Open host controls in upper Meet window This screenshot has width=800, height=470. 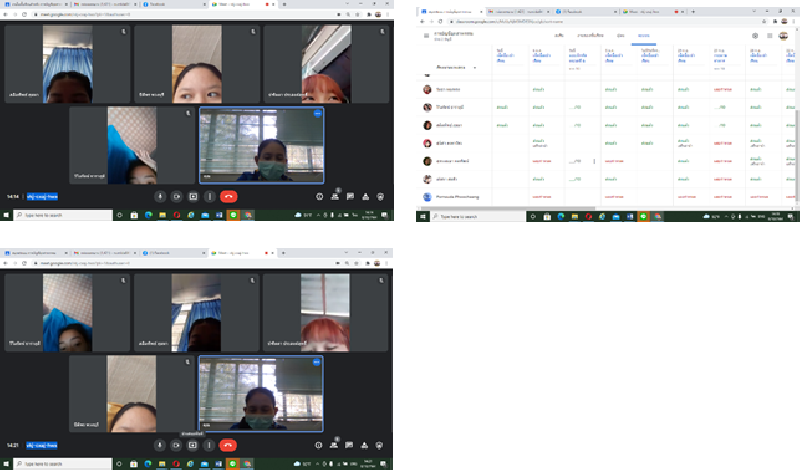[380, 197]
